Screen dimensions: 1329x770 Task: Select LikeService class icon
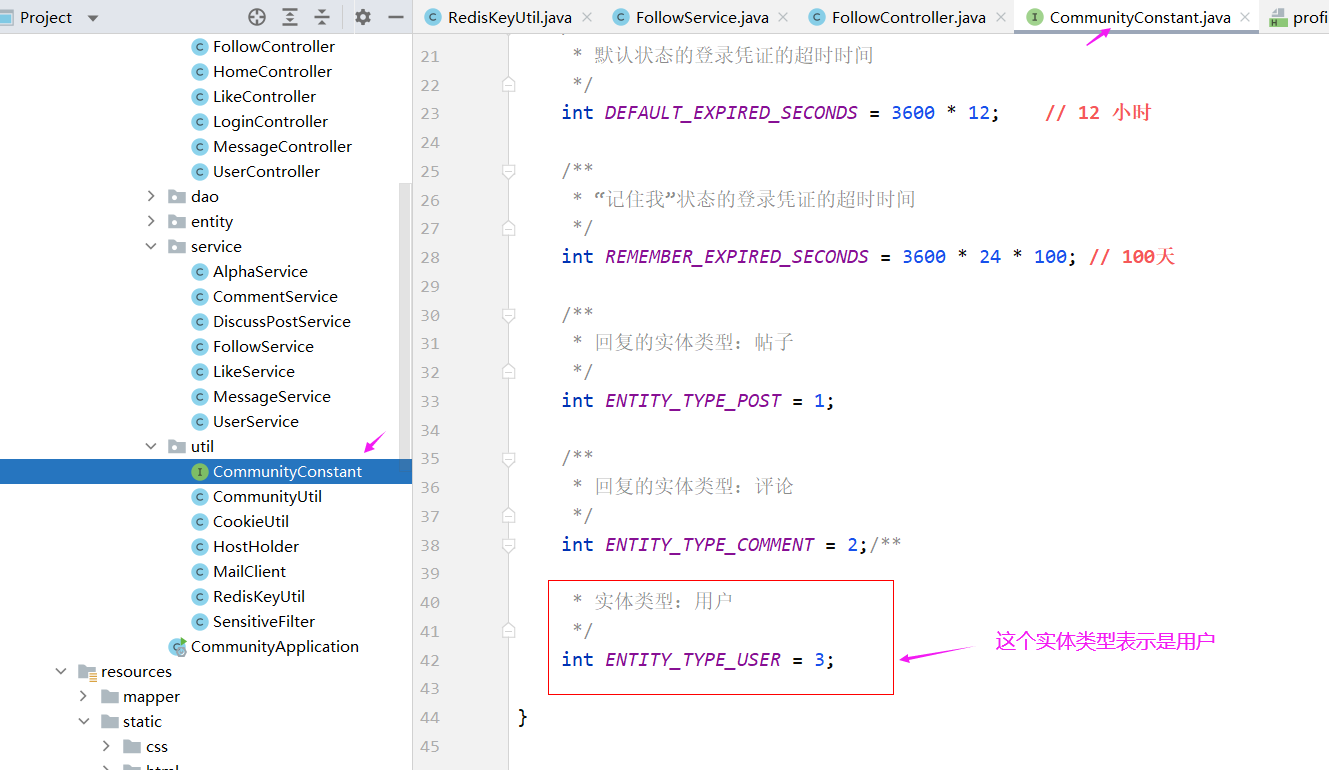pos(199,371)
